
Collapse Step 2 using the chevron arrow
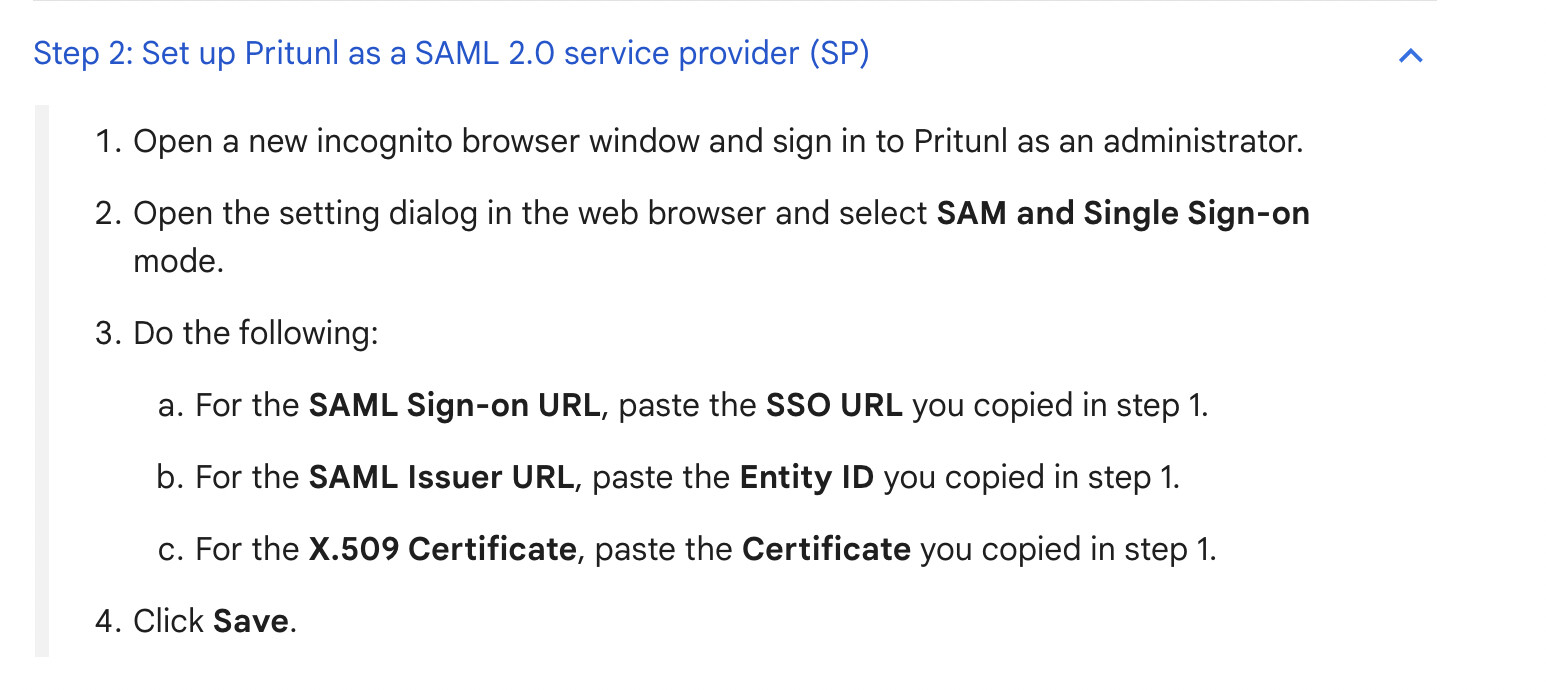[1410, 55]
